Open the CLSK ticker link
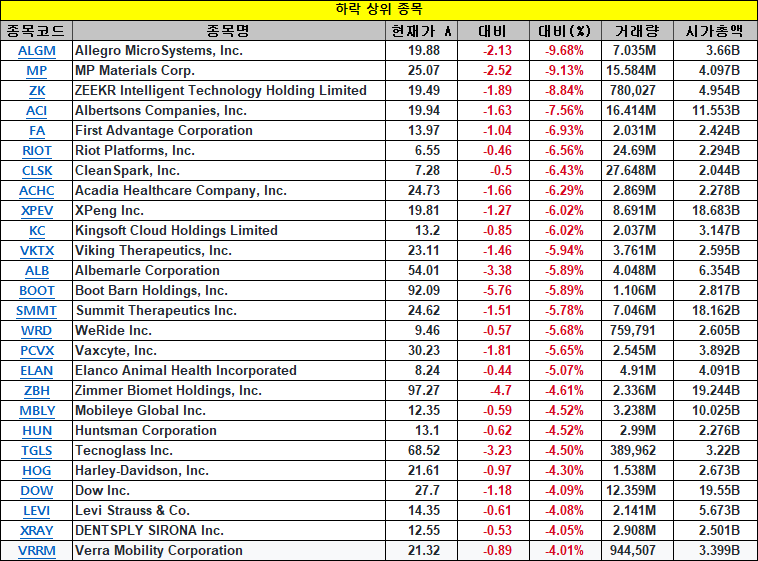The image size is (758, 561). (x=37, y=170)
